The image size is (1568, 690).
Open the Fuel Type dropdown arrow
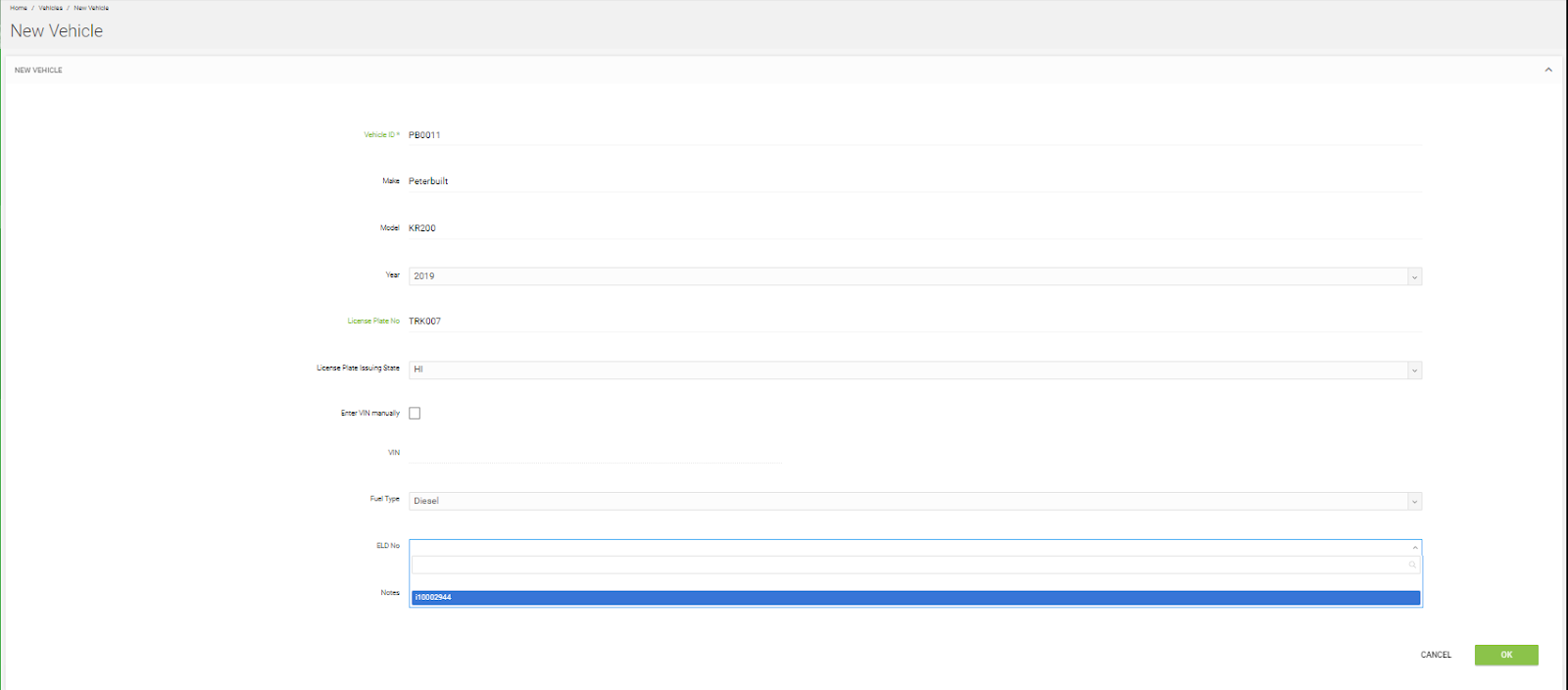click(x=1414, y=502)
